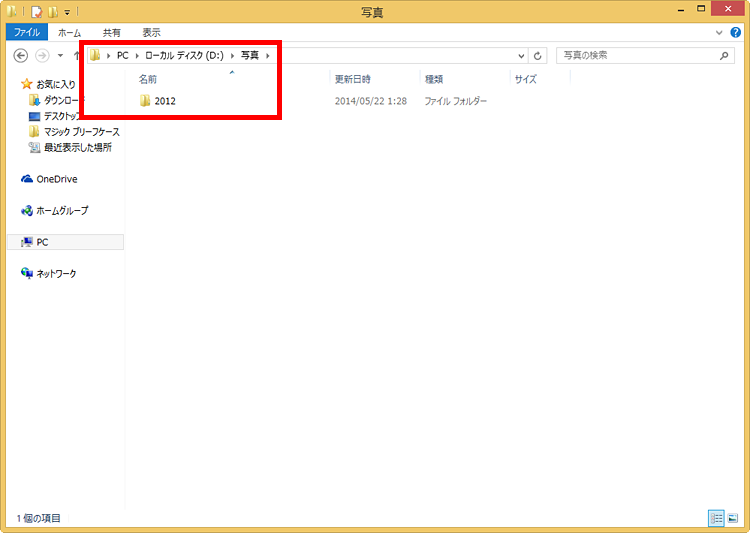Screen dimensions: 750x533
Task: Click the Properties icon in title bar
Action: (x=36, y=11)
